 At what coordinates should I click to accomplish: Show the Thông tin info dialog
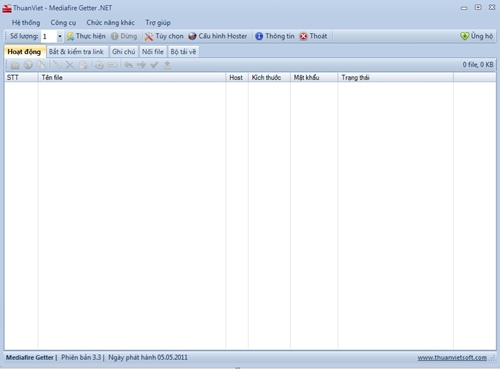275,36
